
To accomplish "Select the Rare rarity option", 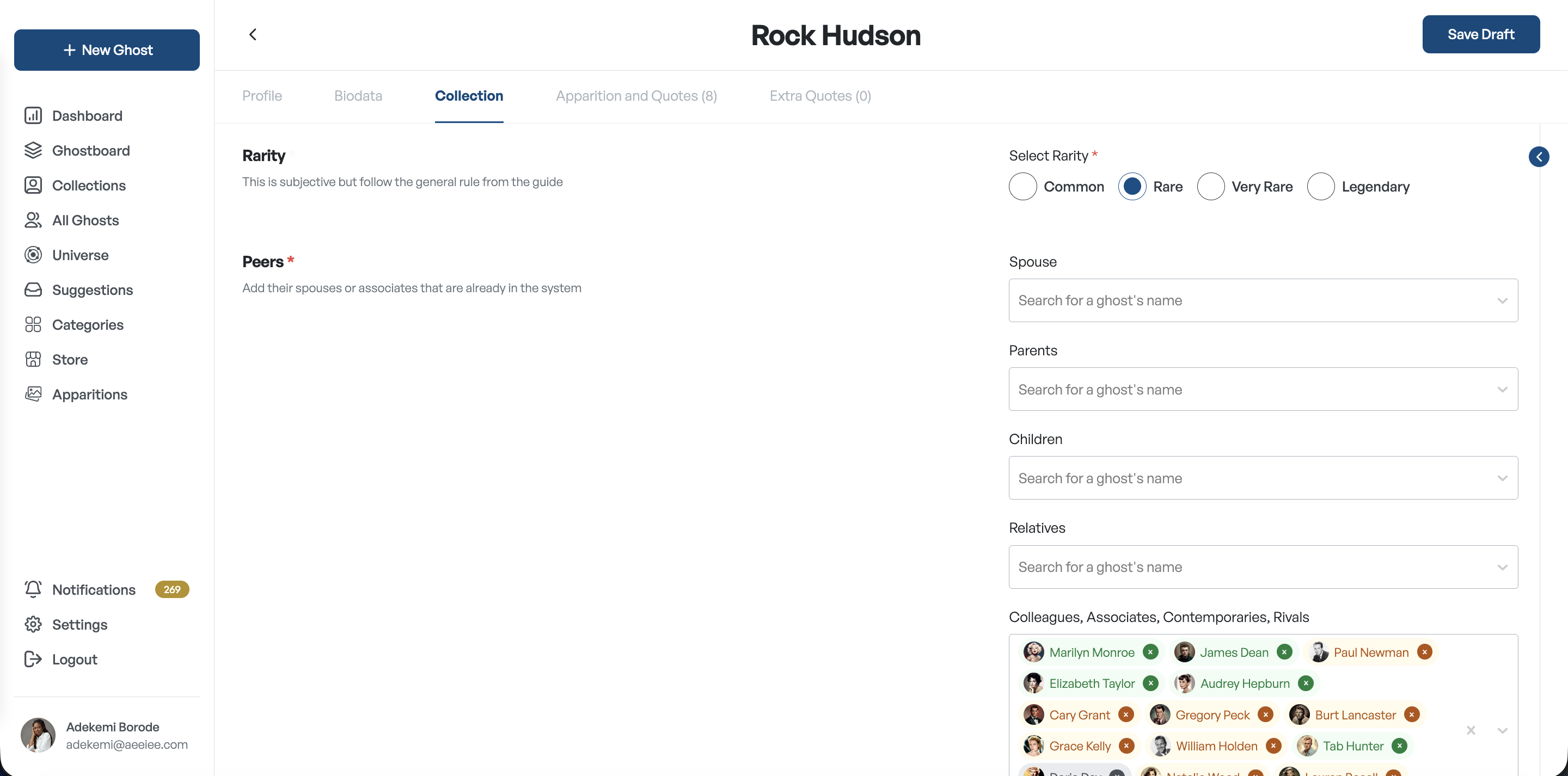I will (1131, 187).
